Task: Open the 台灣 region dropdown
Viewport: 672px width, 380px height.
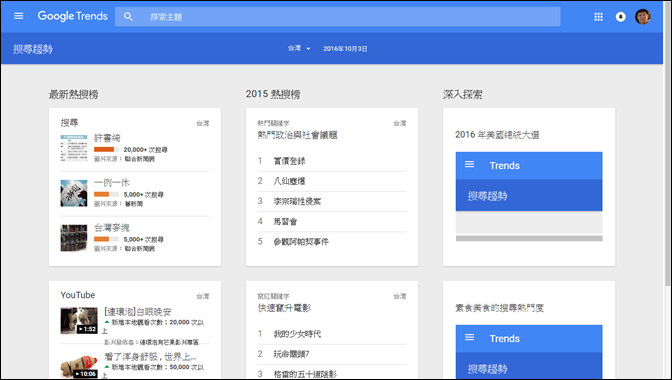Action: tap(299, 48)
